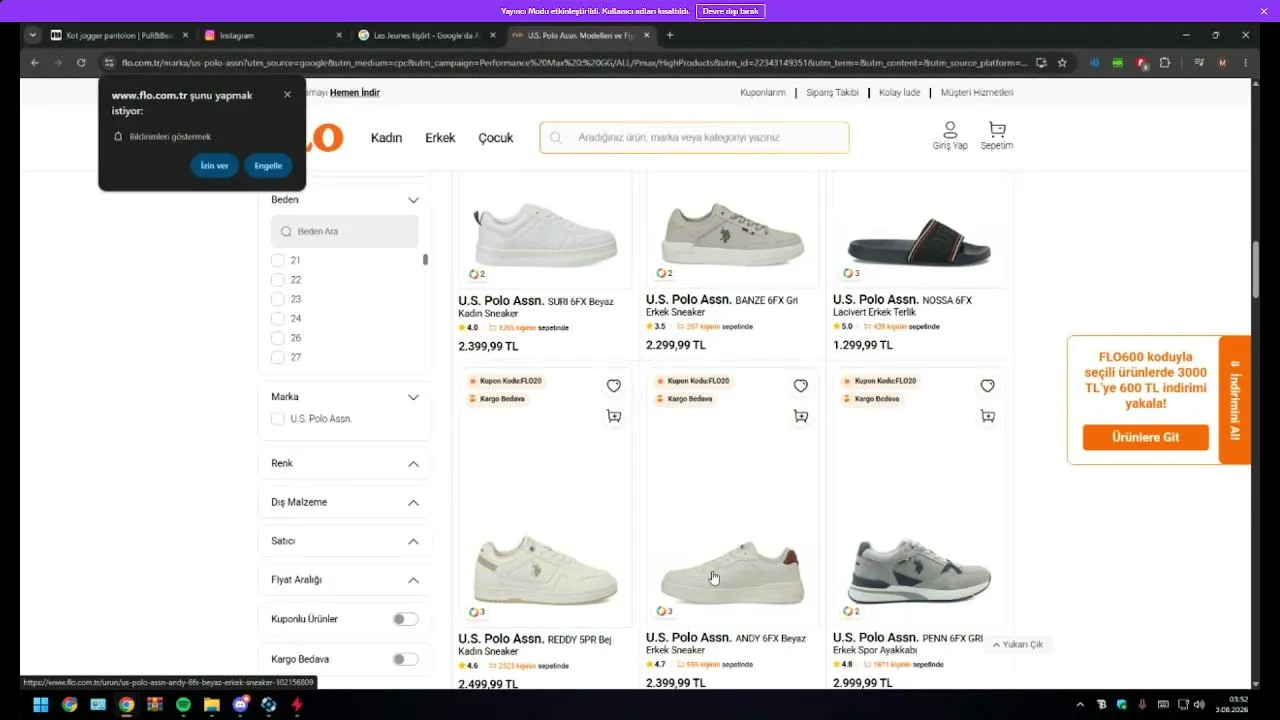This screenshot has height=720, width=1280.
Task: Open the Kadın category menu
Action: pos(386,138)
